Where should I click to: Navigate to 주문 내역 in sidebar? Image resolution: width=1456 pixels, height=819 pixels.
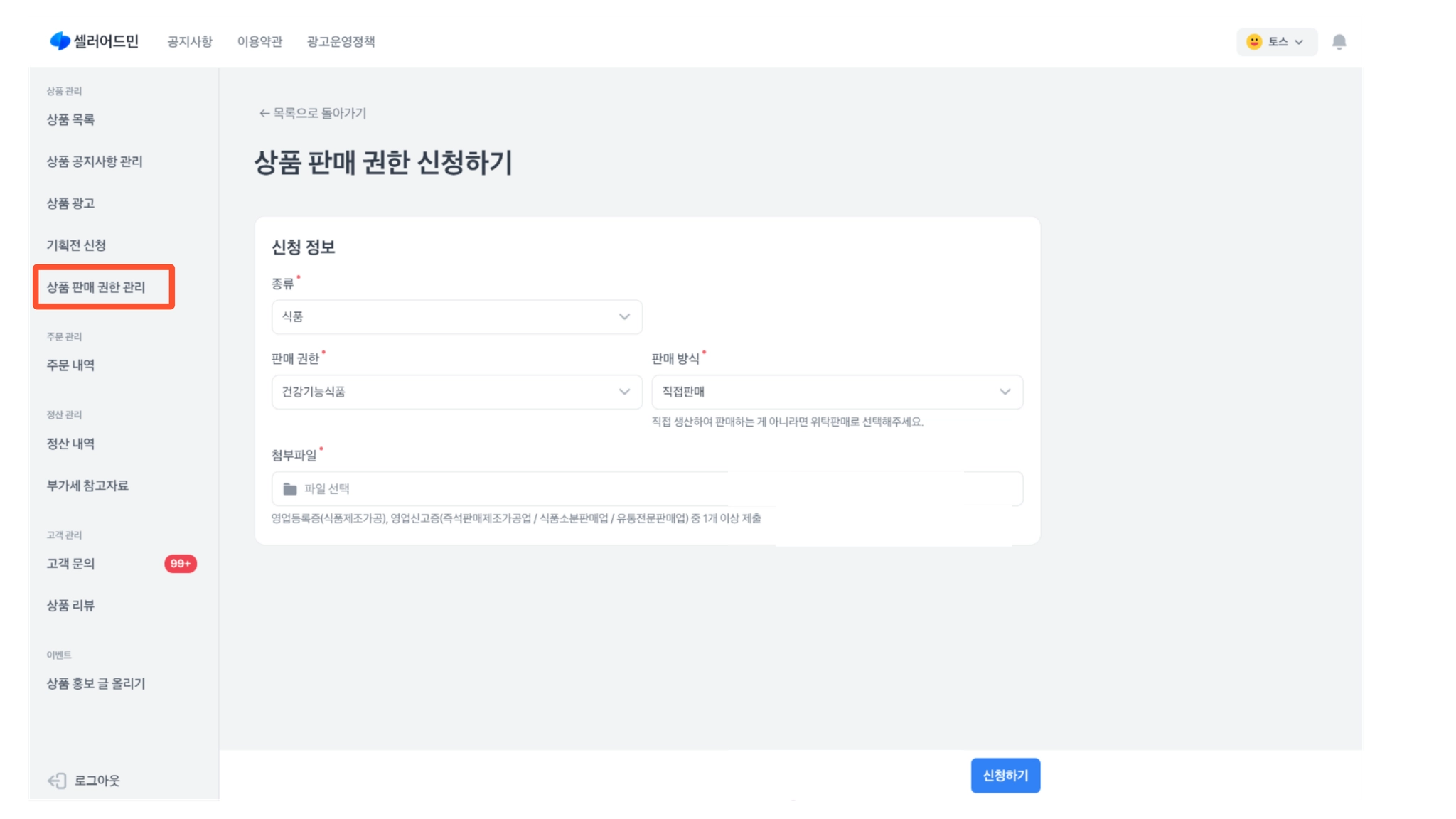tap(70, 365)
